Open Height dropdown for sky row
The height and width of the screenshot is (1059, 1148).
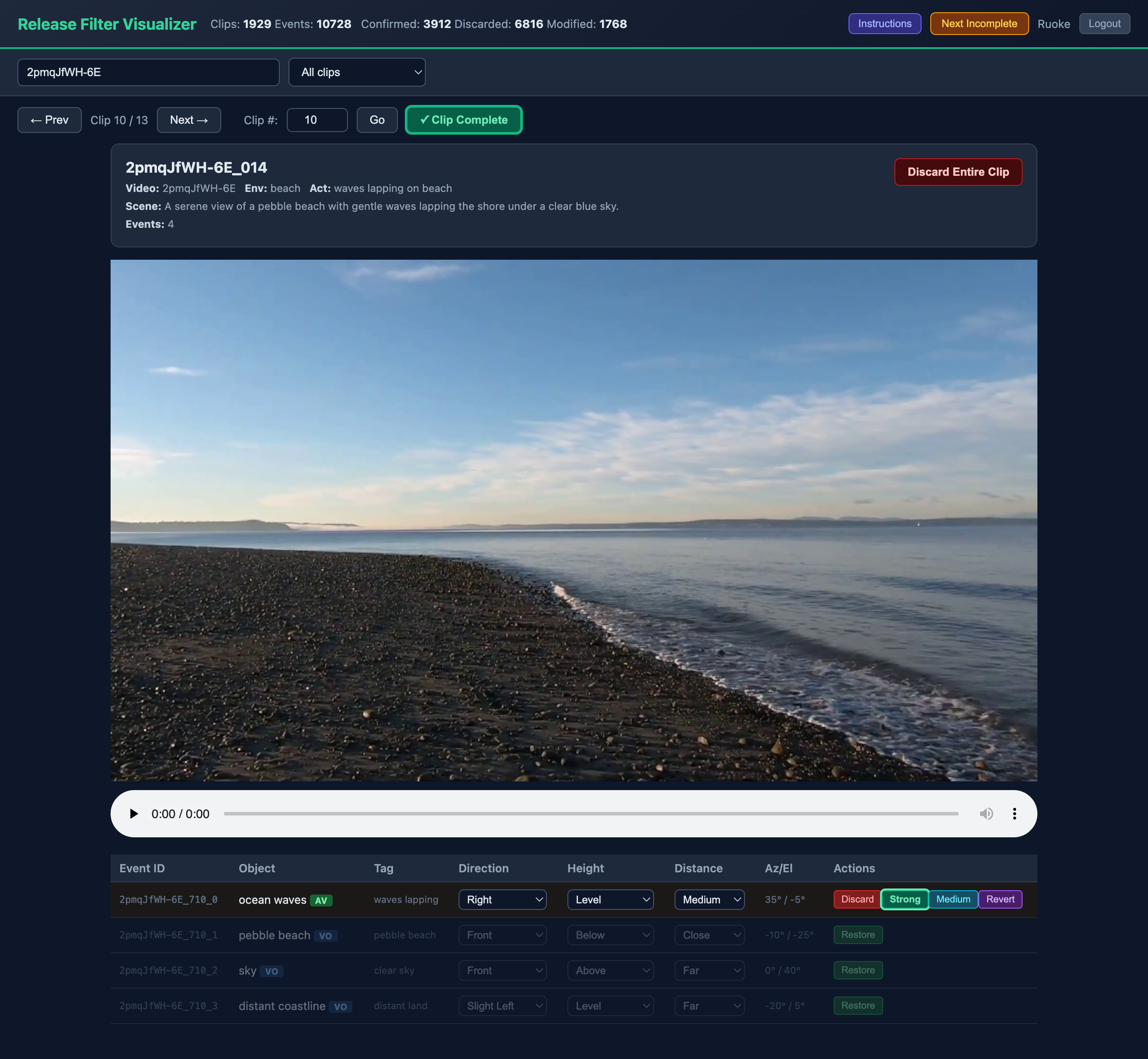(x=610, y=971)
